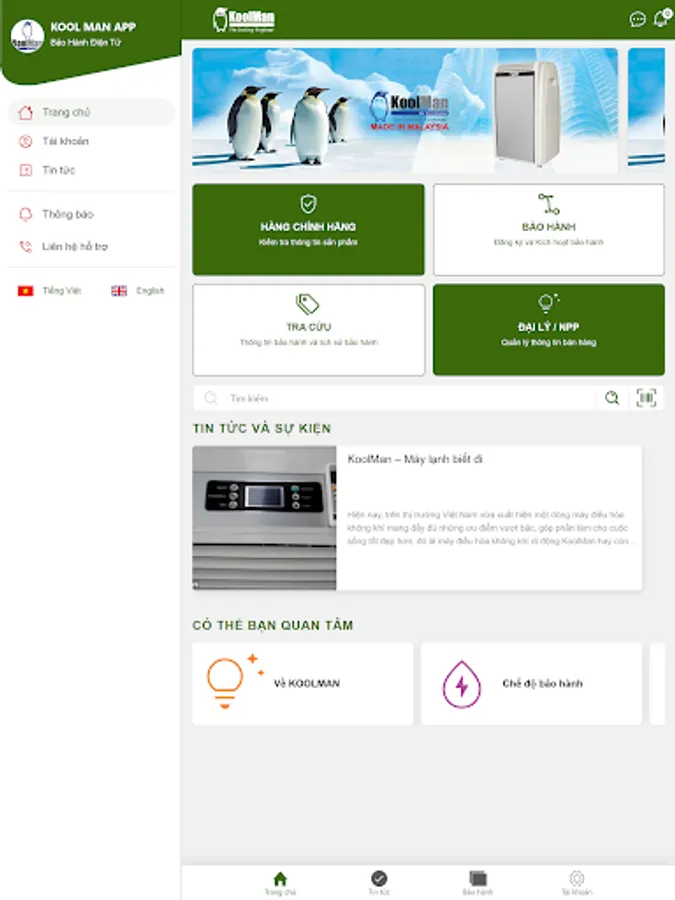Click the warranty tool icon on Bảo hành
Image resolution: width=675 pixels, height=900 pixels.
(x=548, y=204)
